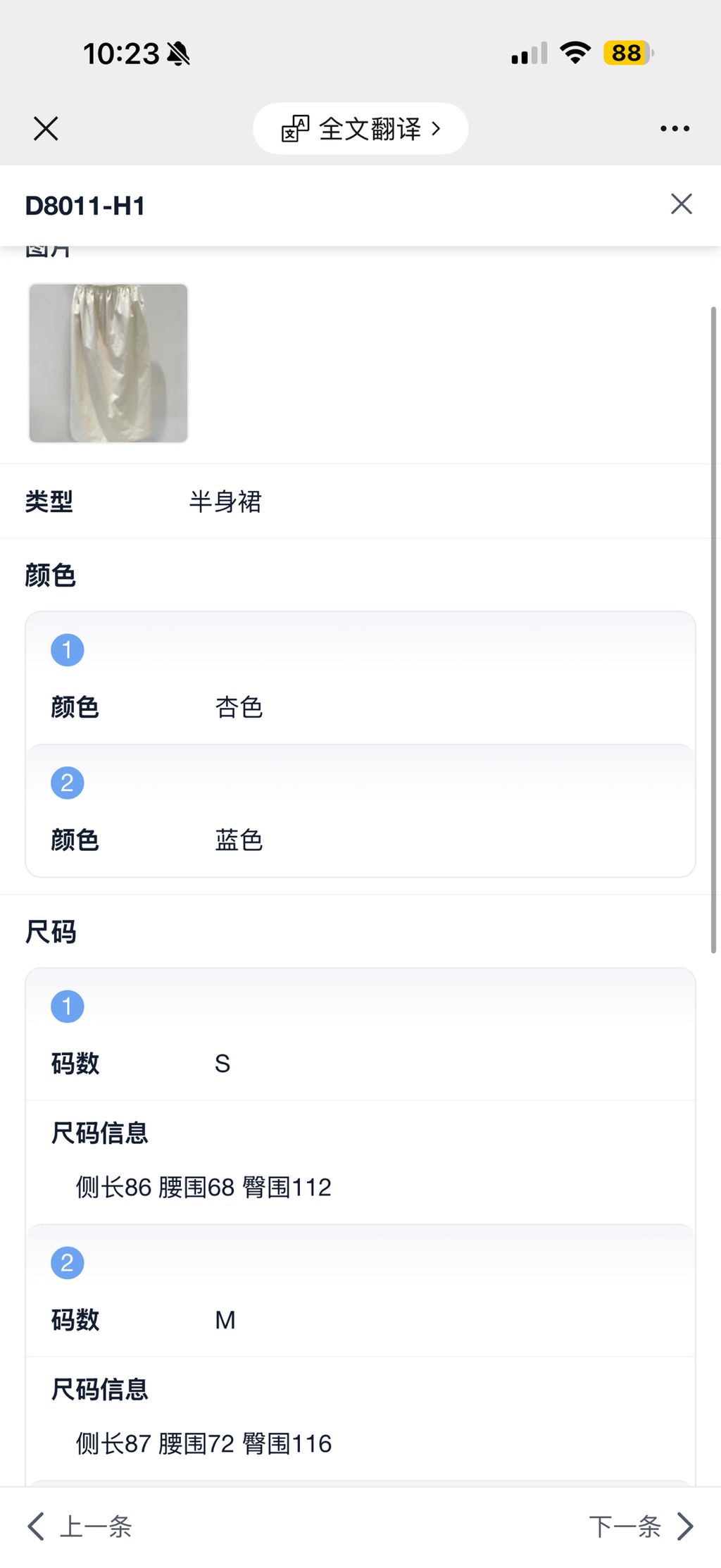Viewport: 721px width, 1568px height.
Task: Tap the number 1 badge above size S
Action: pyautogui.click(x=68, y=1006)
